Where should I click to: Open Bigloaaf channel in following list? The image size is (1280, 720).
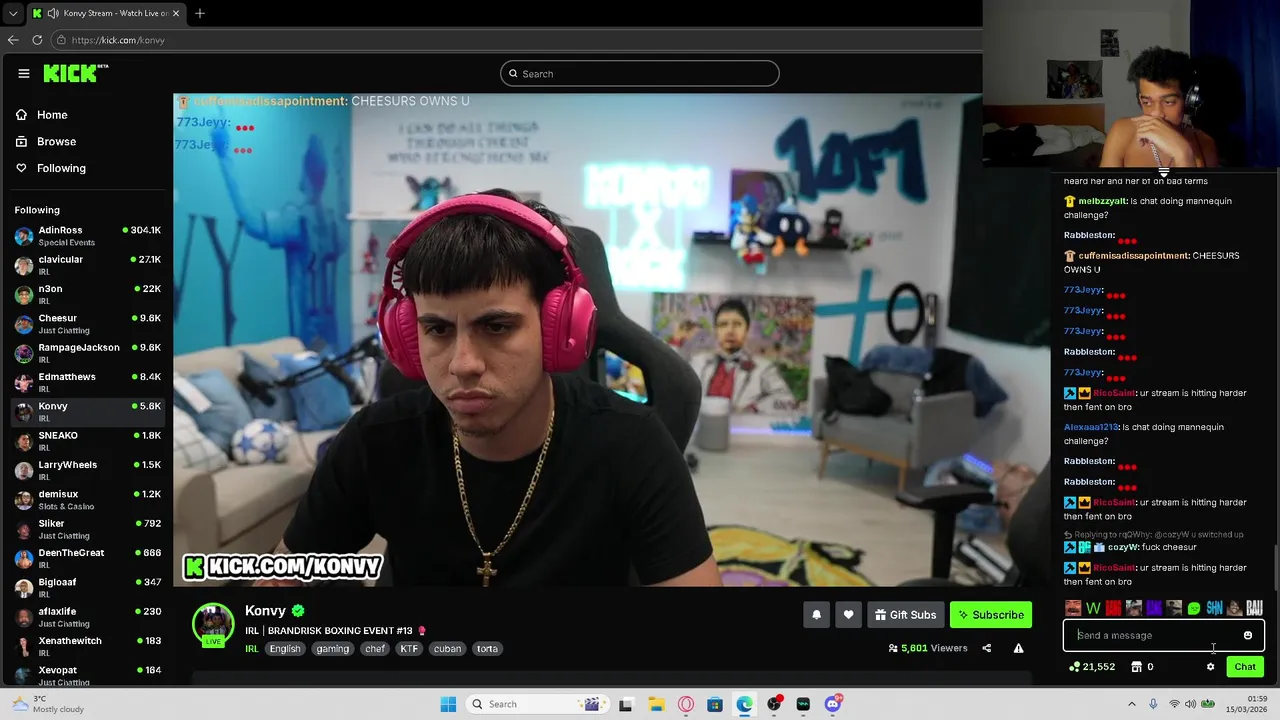pyautogui.click(x=87, y=587)
